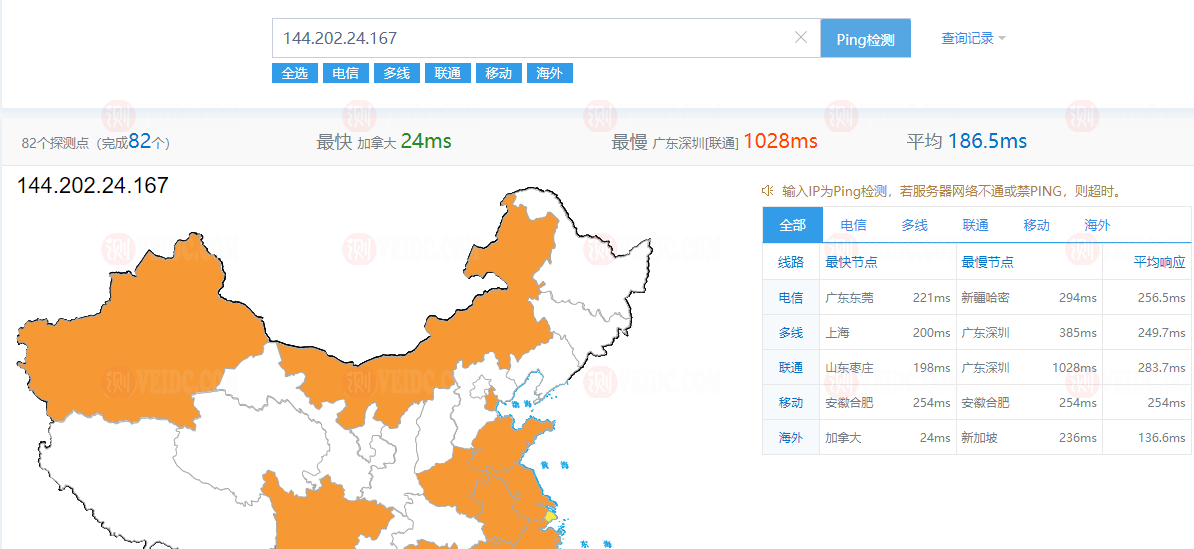
Task: Toggle the 海外 filter tag under input
Action: (x=550, y=73)
